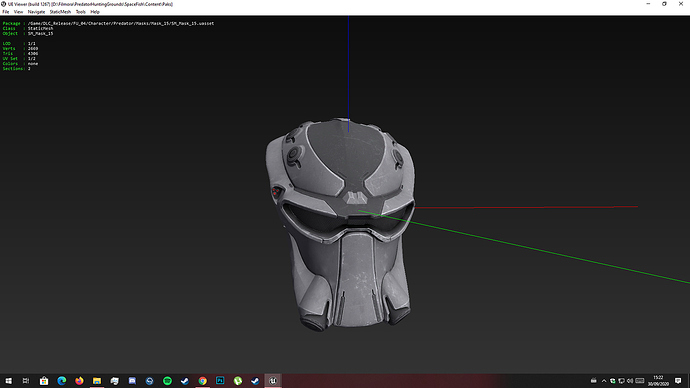The width and height of the screenshot is (690, 388).
Task: Open Discord from the taskbar
Action: (132, 381)
